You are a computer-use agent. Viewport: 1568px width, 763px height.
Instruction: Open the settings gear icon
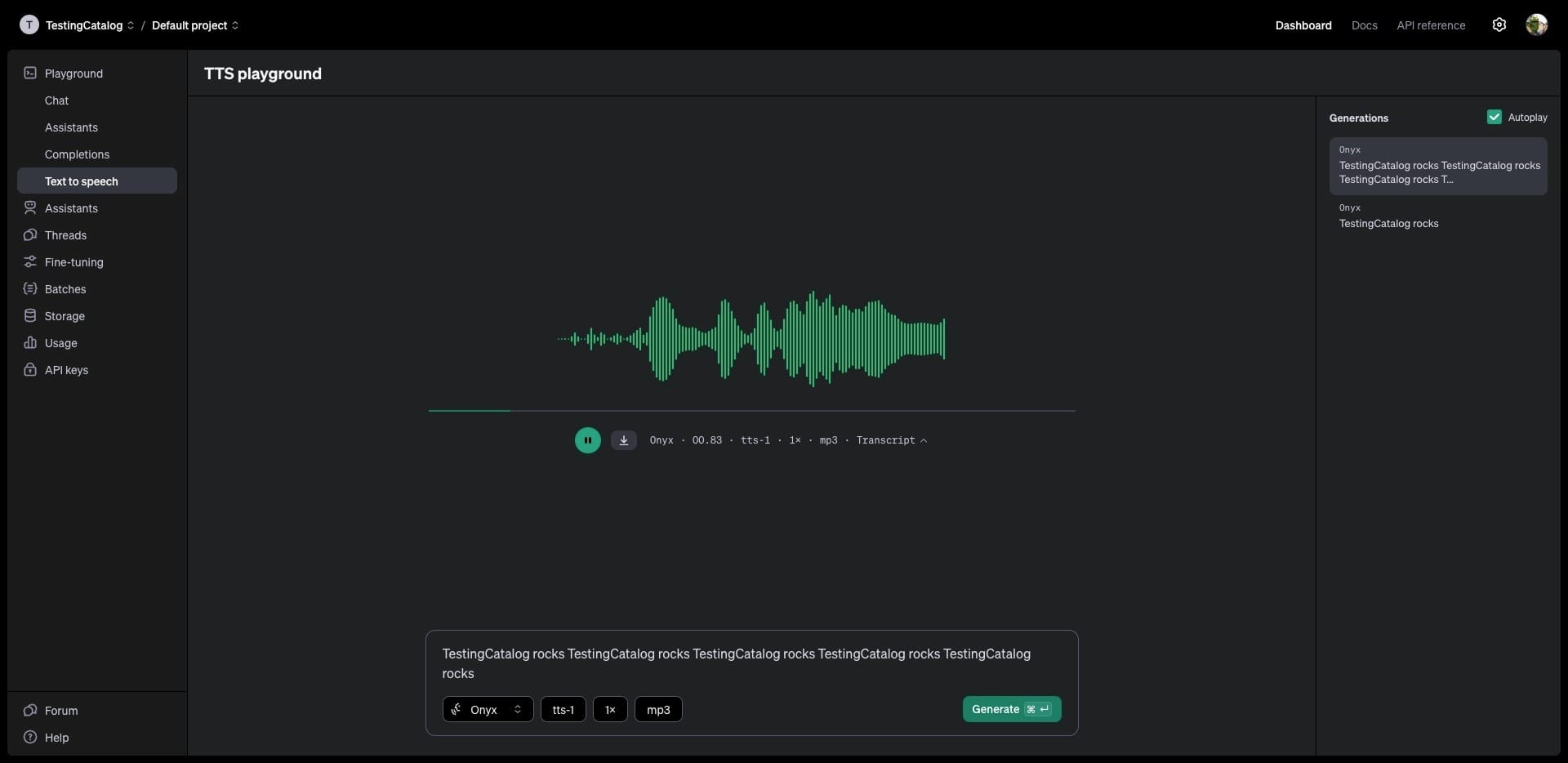click(1499, 25)
